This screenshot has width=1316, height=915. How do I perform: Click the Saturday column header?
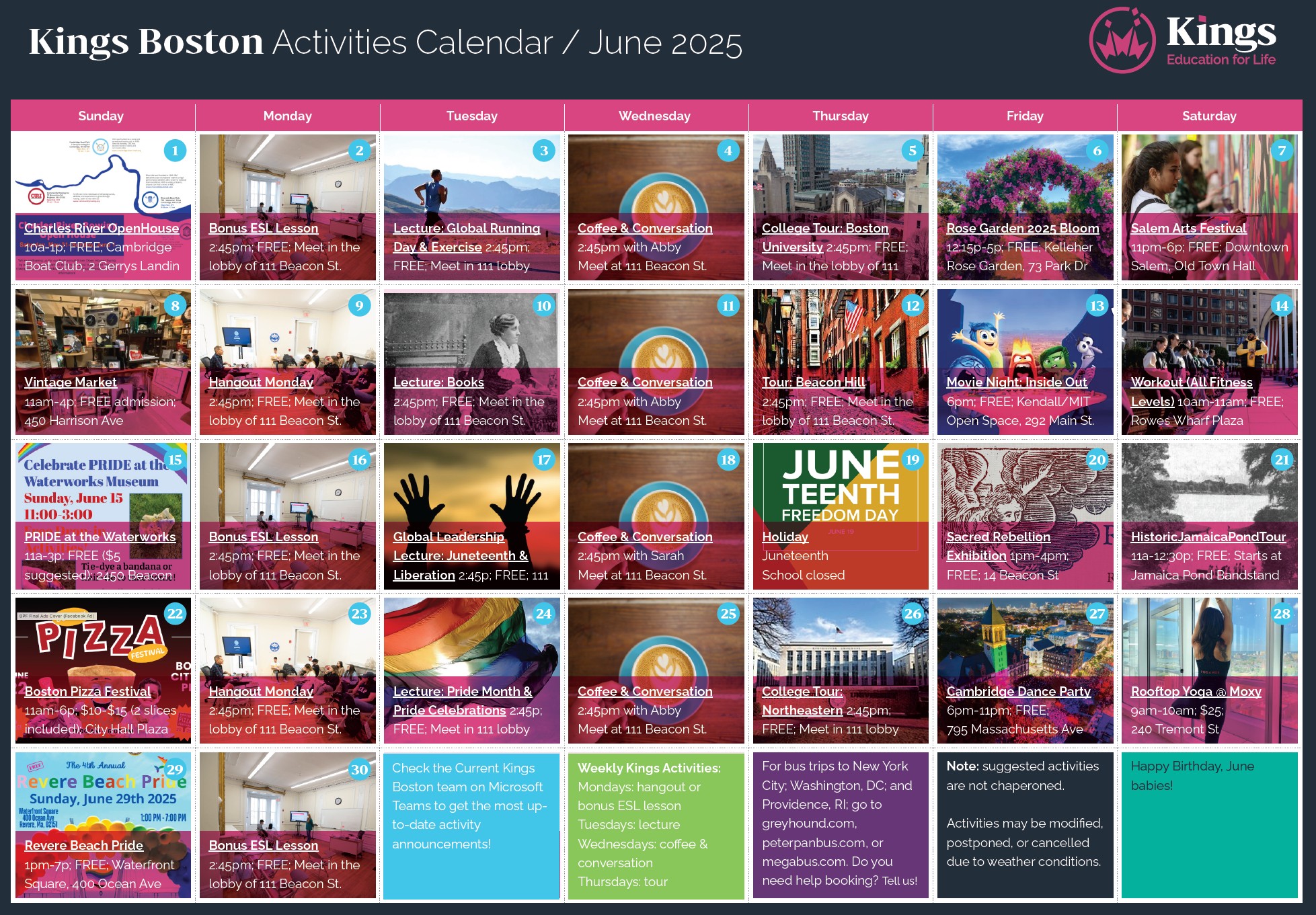[1209, 116]
